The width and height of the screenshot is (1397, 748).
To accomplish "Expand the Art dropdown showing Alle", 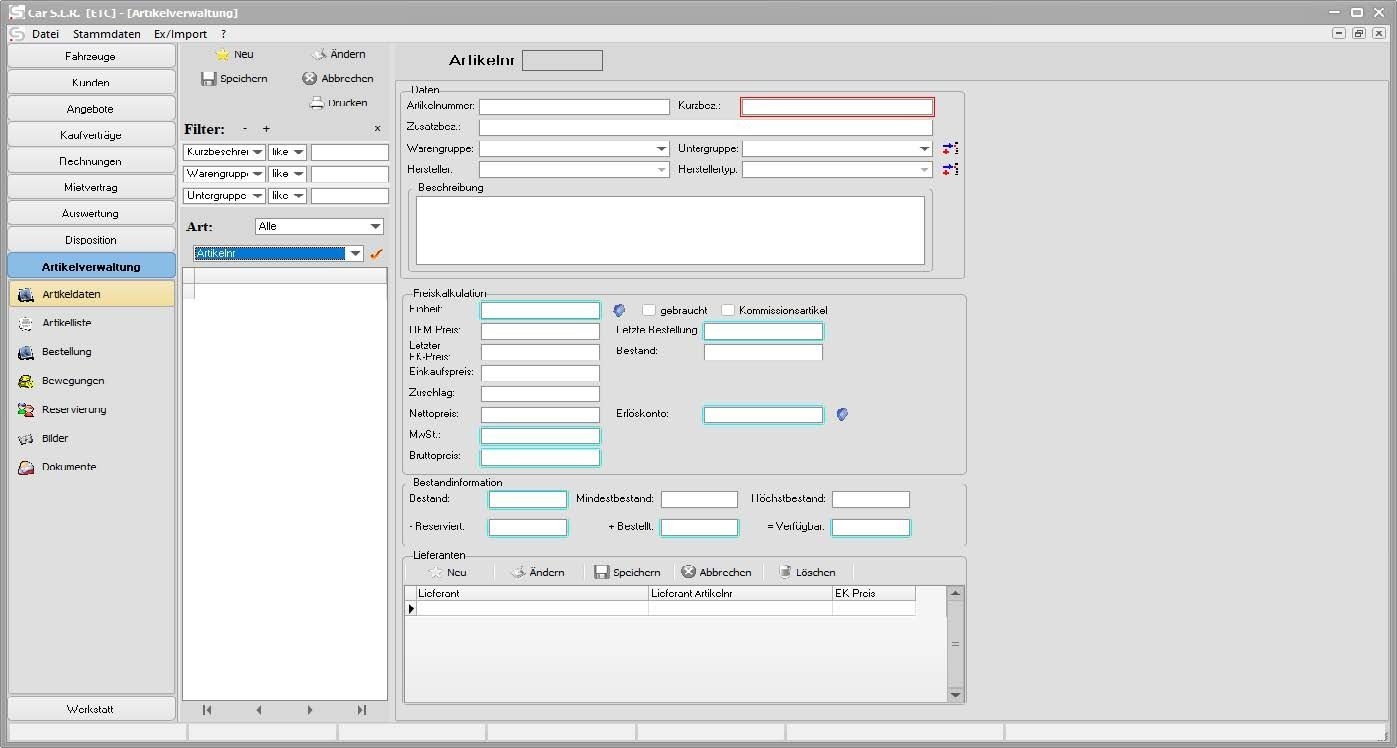I will [375, 227].
